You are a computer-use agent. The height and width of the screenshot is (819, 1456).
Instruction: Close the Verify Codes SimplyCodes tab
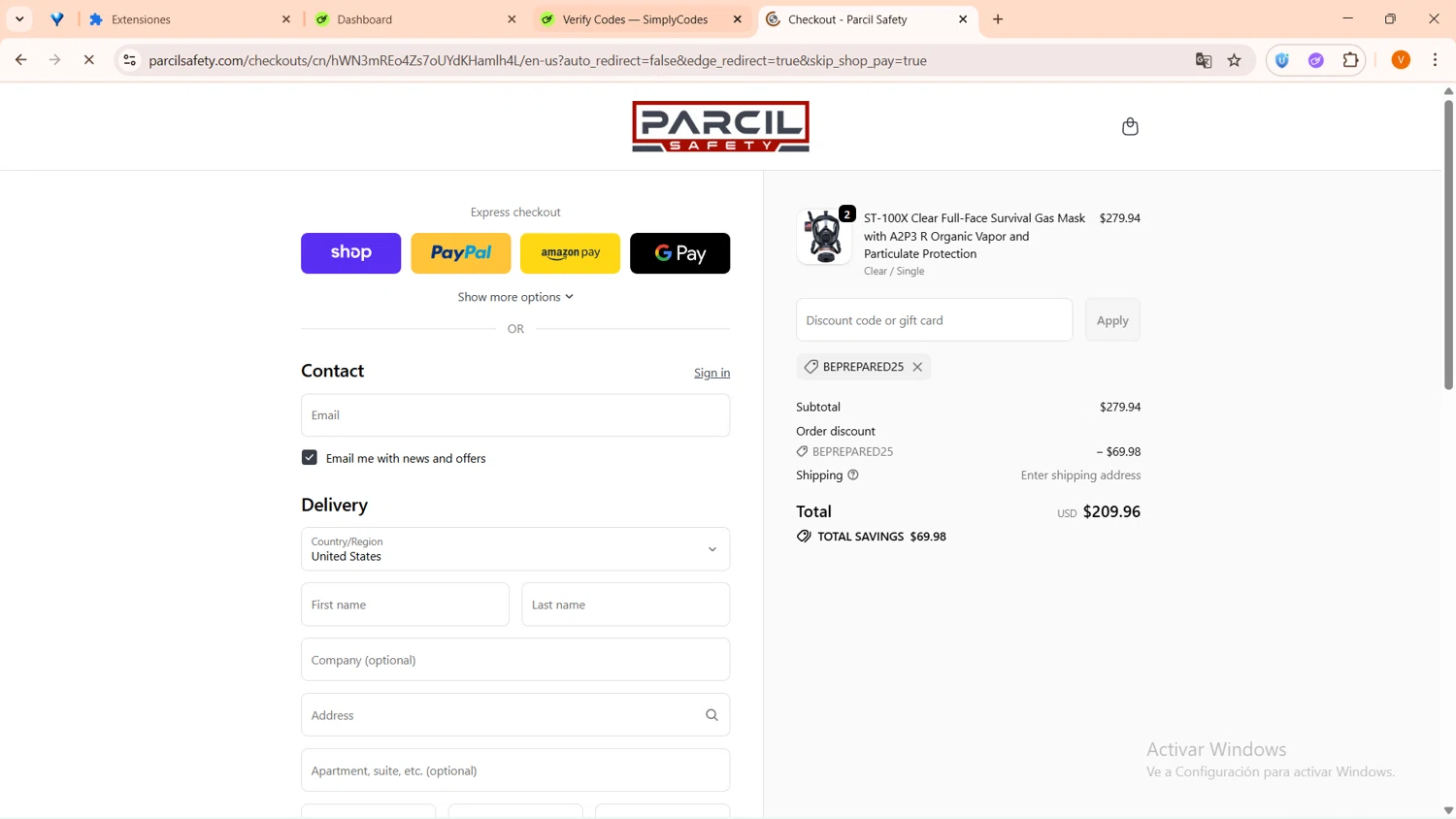(x=738, y=19)
